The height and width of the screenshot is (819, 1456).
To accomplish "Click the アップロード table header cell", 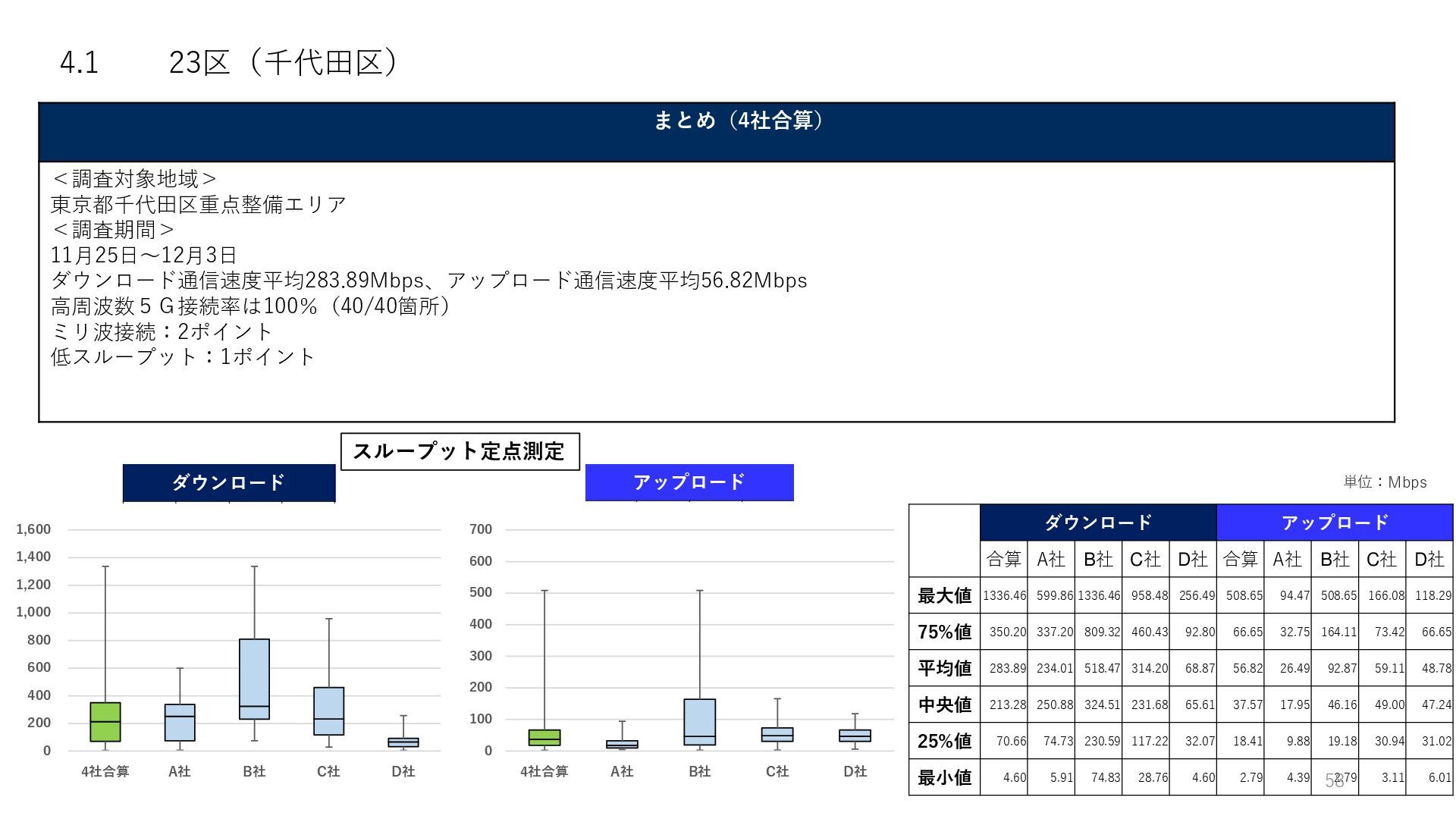I will pos(1334,522).
